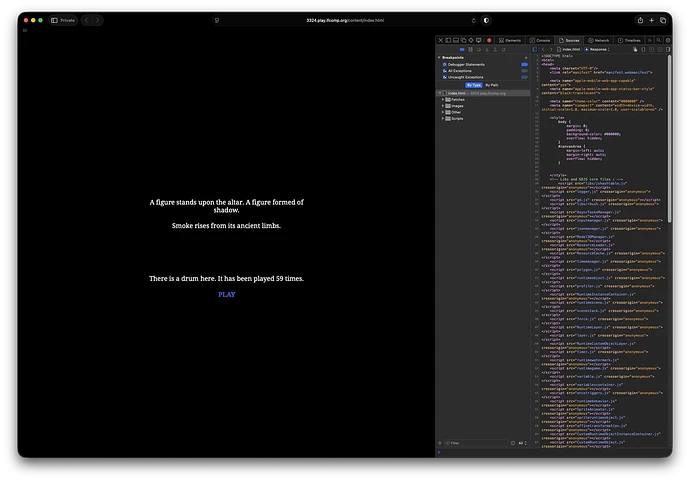690x480 pixels.
Task: Switch to the Console tab
Action: click(540, 40)
